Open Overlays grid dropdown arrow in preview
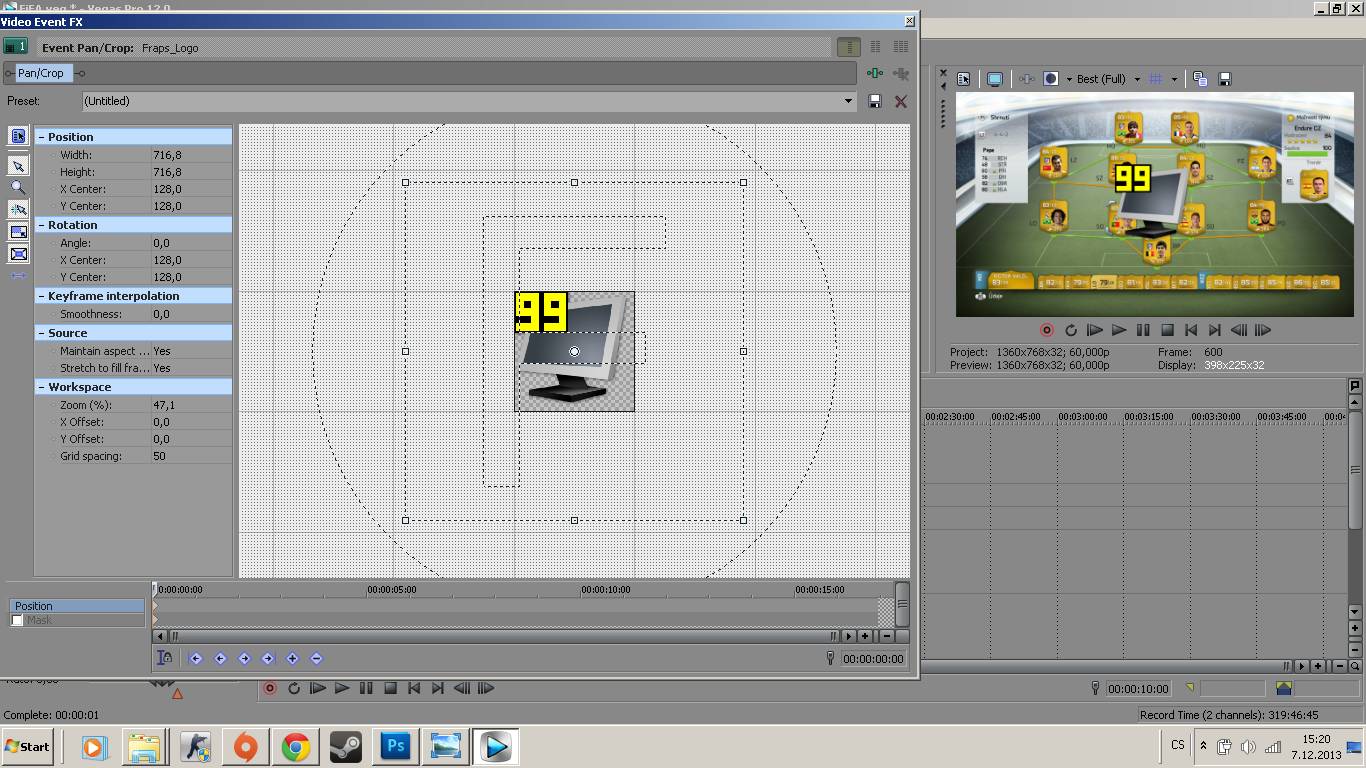Screen dimensions: 1366x768 1173,79
